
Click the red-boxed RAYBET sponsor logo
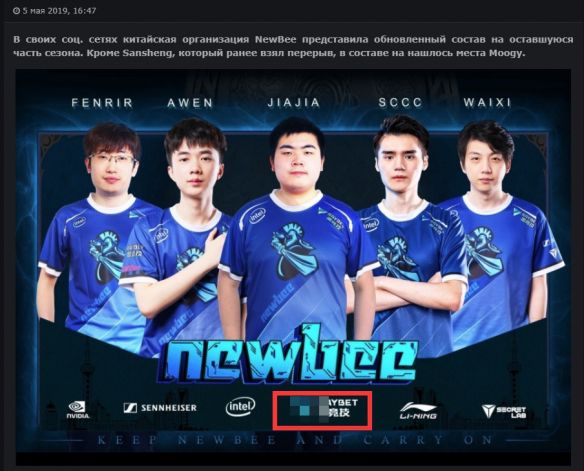[323, 410]
